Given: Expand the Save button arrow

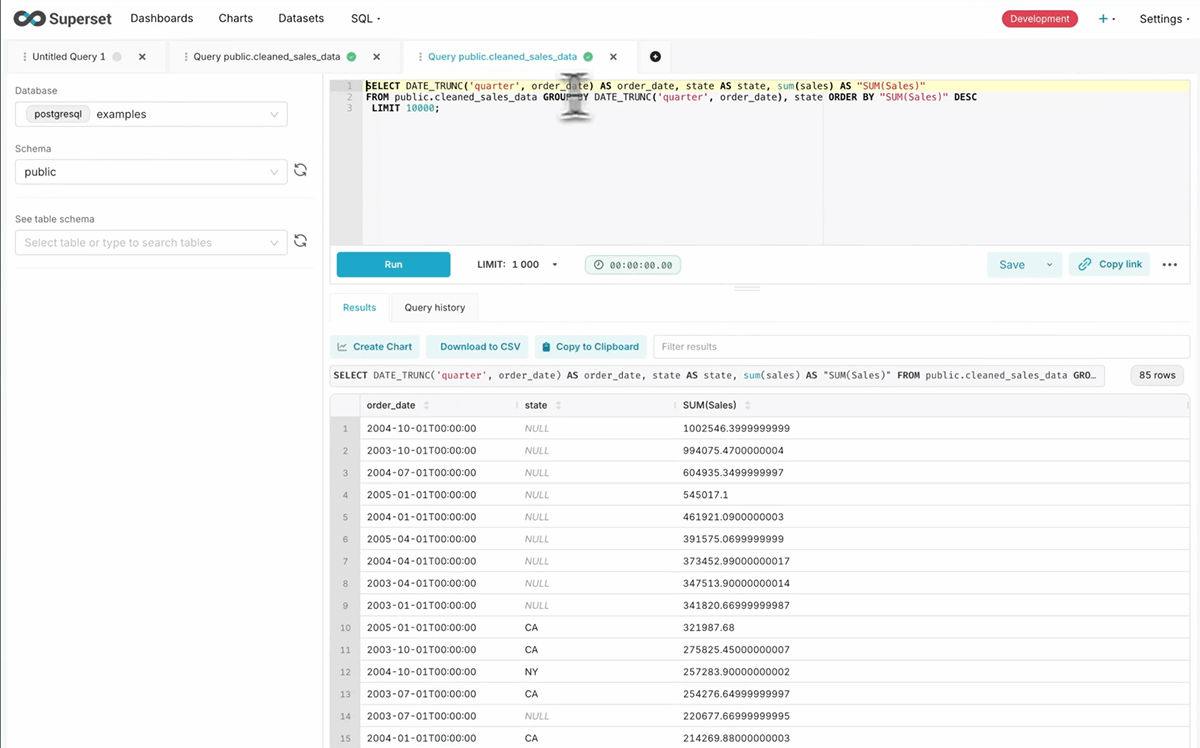Looking at the screenshot, I should (1049, 265).
